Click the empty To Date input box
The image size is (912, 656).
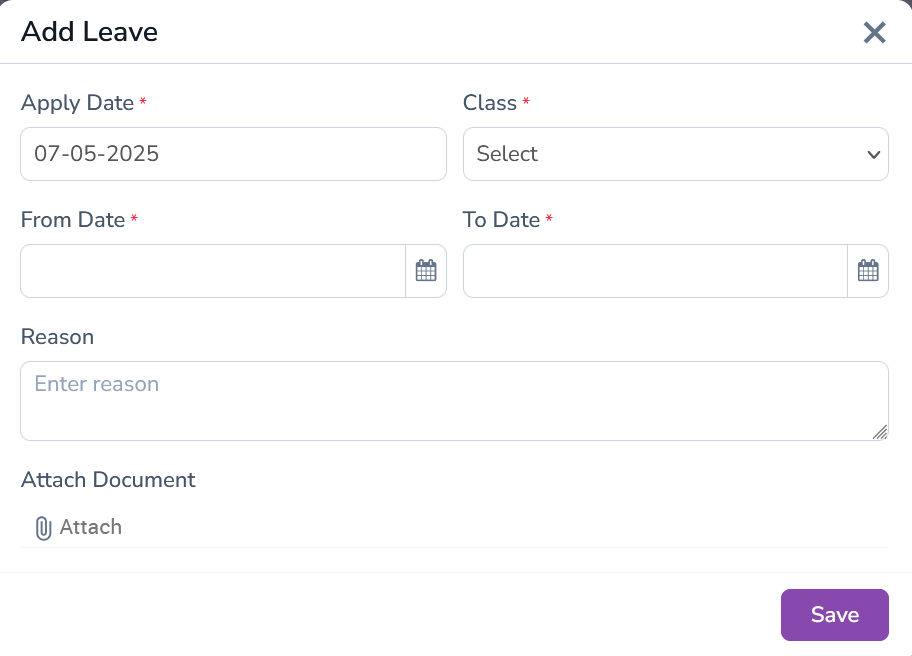tap(655, 270)
